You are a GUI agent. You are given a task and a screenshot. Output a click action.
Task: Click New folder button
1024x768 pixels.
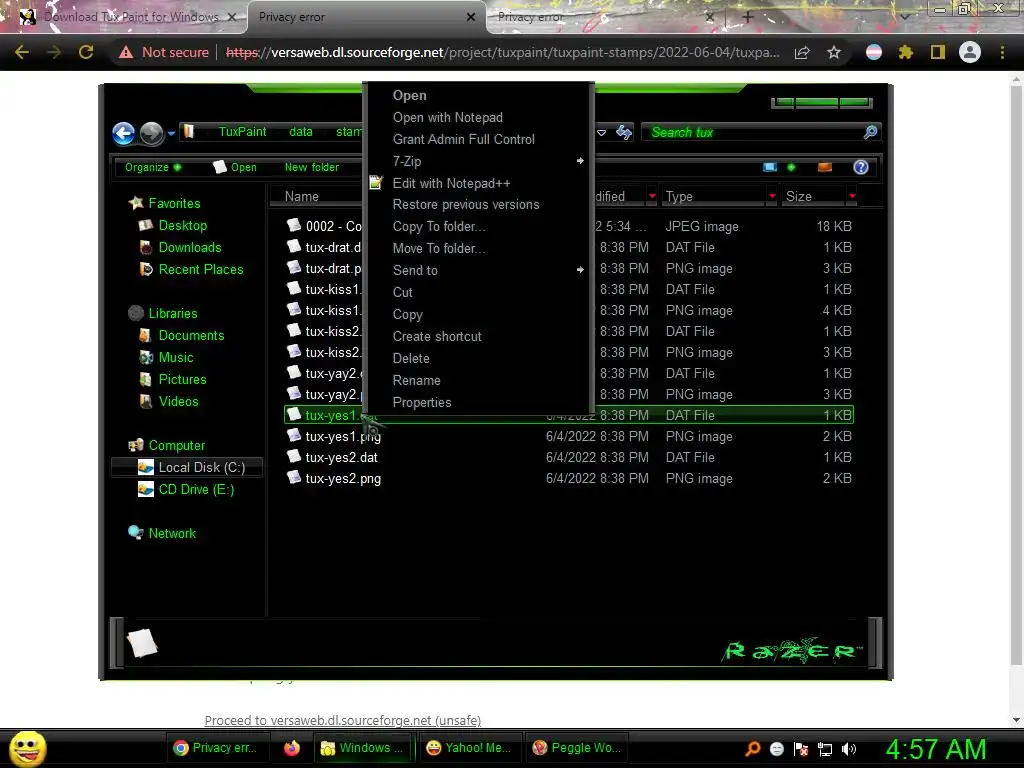tap(312, 167)
